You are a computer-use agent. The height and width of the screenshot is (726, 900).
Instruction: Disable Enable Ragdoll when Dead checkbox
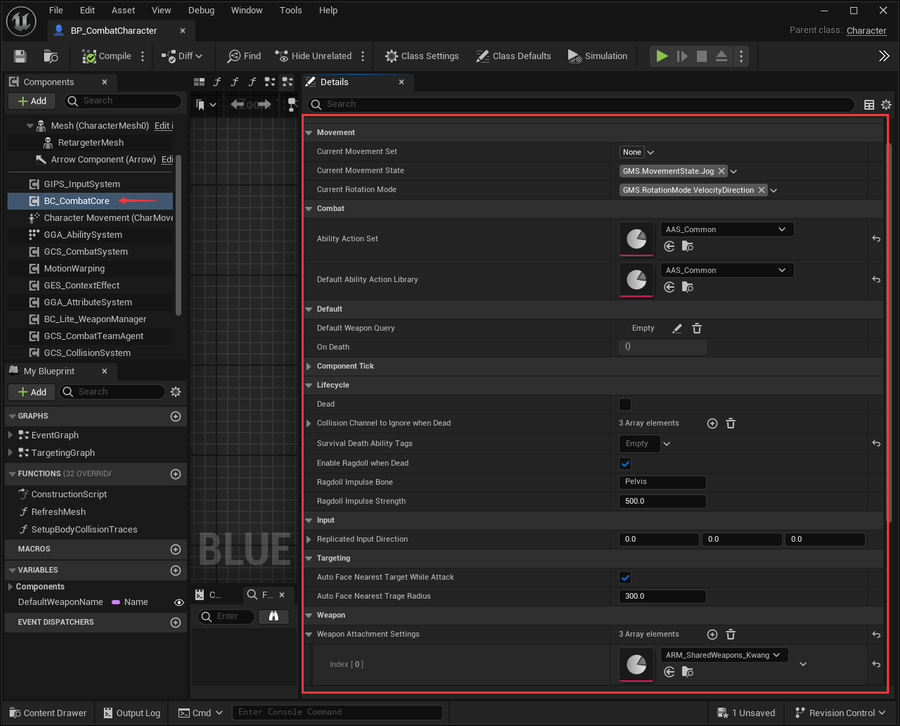coord(625,464)
